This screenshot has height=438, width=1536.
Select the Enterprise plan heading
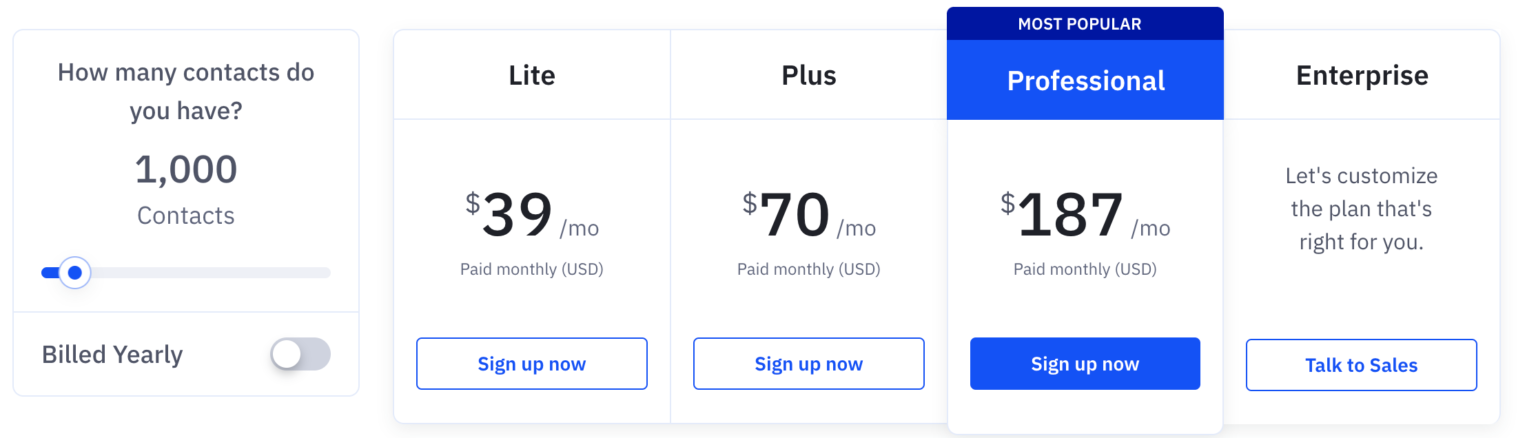(x=1362, y=75)
